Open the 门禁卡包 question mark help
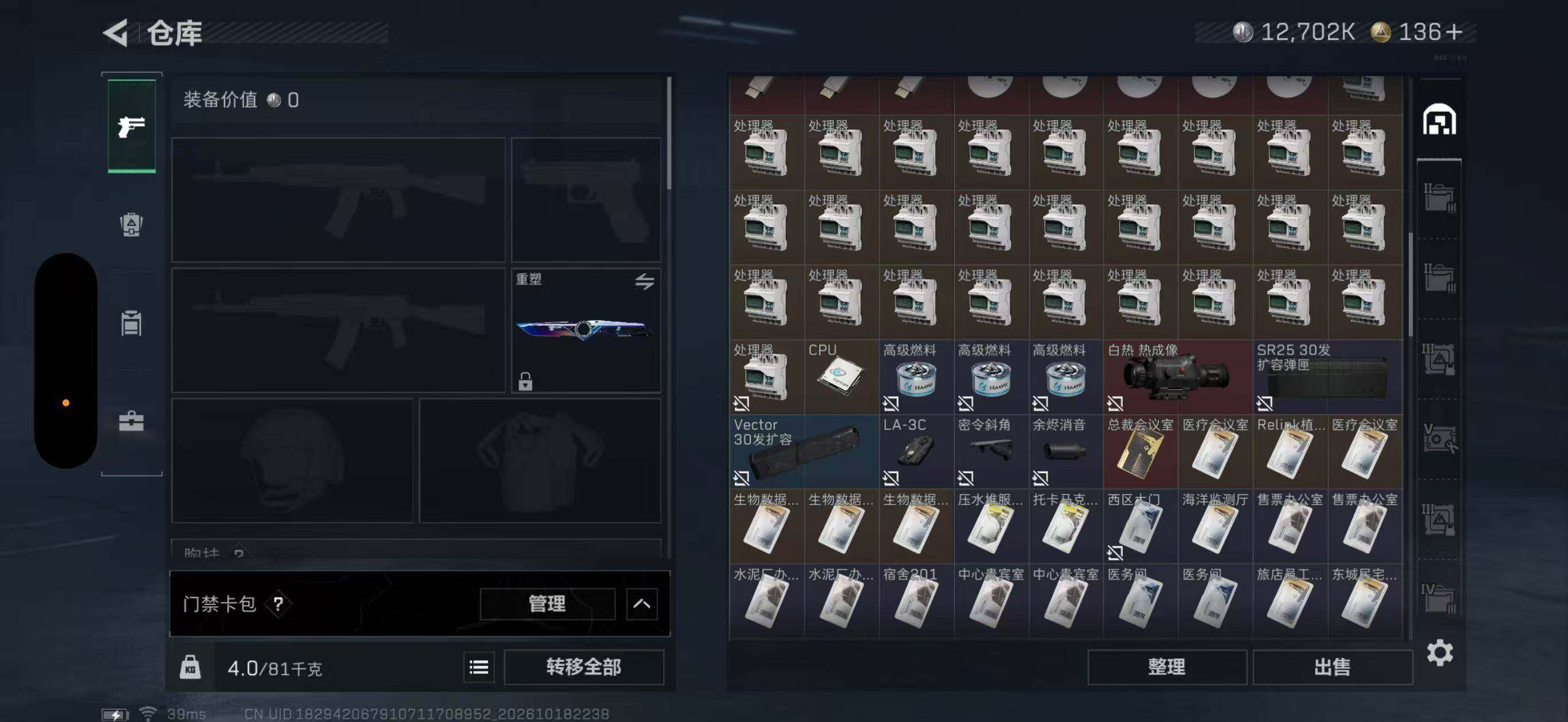The image size is (1568, 722). pos(278,604)
